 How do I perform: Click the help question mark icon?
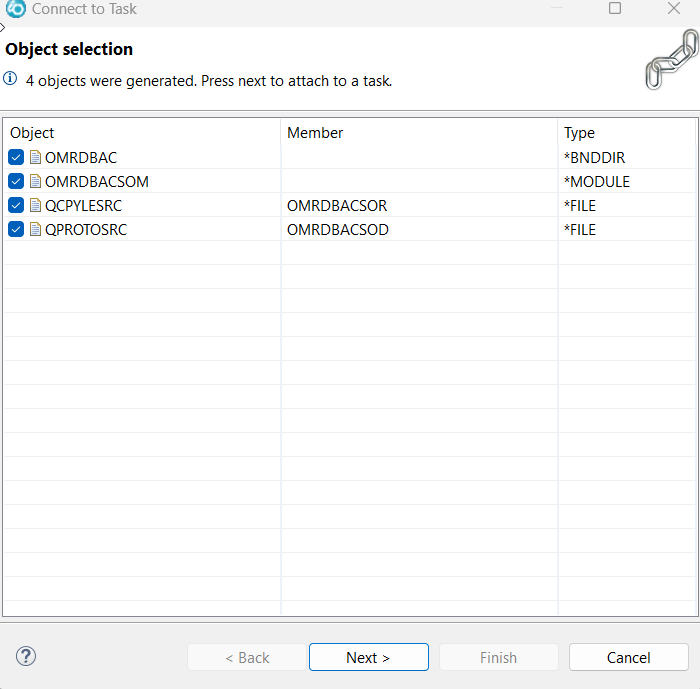[x=27, y=656]
